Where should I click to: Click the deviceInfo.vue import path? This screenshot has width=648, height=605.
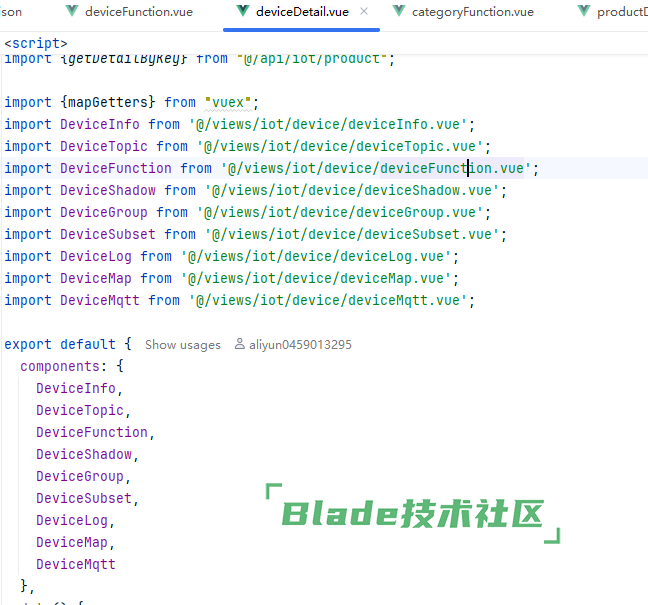click(x=329, y=124)
